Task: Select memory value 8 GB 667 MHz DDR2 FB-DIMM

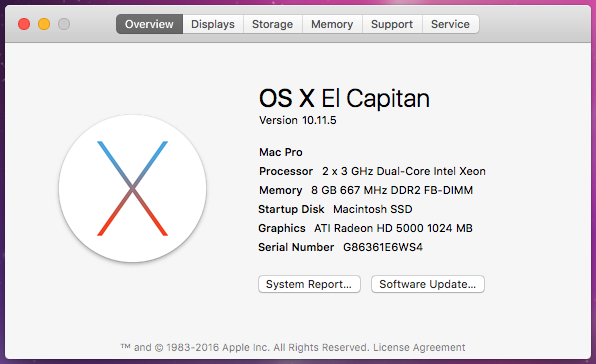Action: [x=392, y=190]
